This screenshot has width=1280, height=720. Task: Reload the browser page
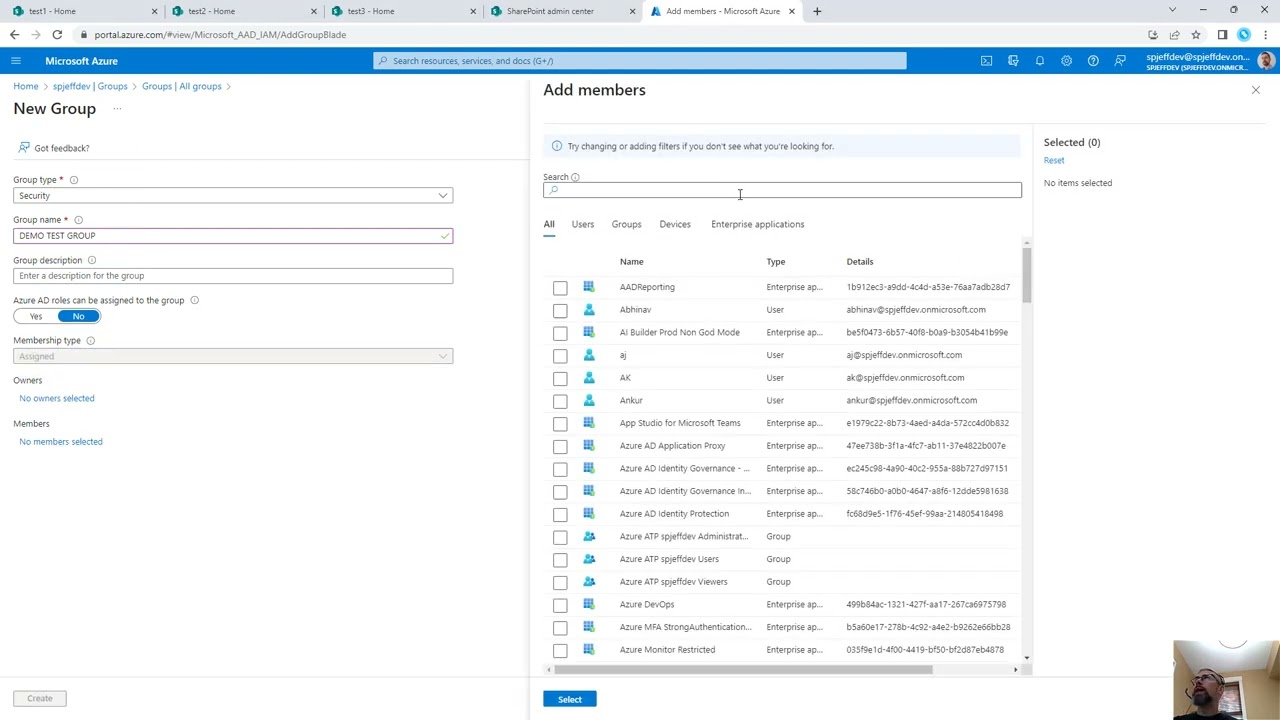tap(57, 34)
